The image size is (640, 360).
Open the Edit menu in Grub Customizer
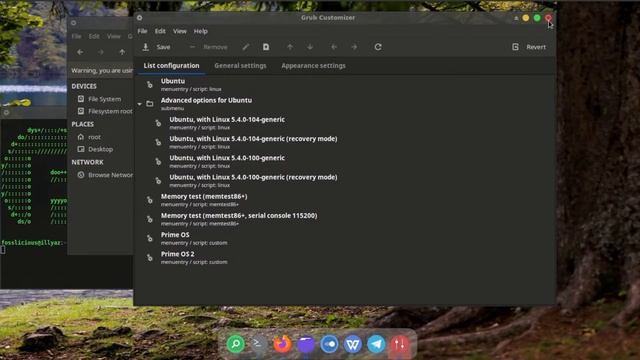coord(160,31)
